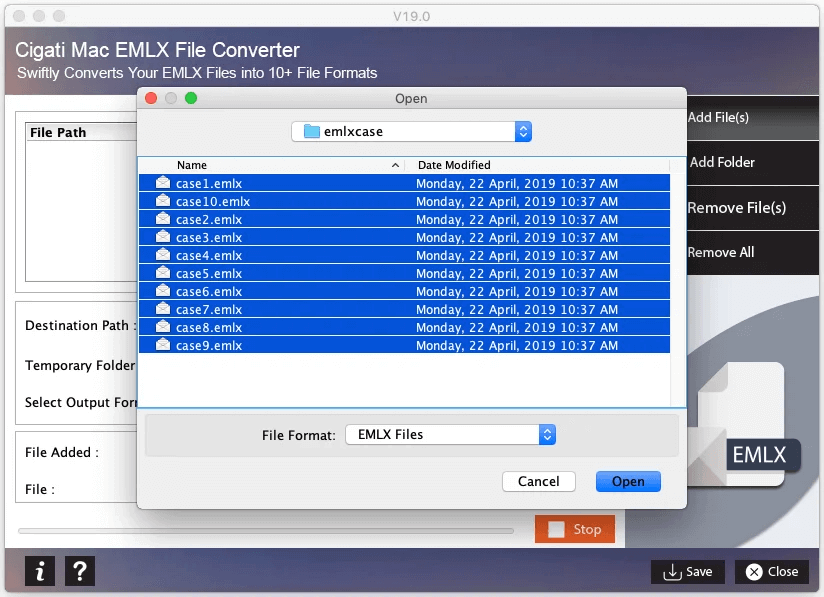
Task: Click the envelope icon for case8.emlx
Action: (x=163, y=327)
